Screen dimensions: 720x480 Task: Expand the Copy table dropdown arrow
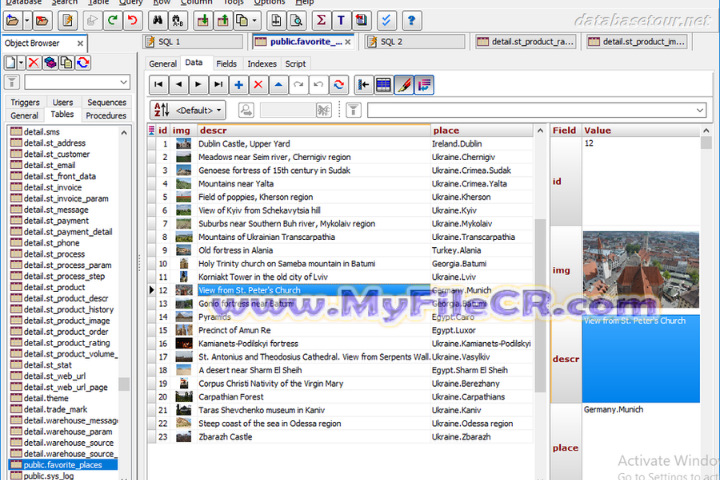tap(254, 21)
